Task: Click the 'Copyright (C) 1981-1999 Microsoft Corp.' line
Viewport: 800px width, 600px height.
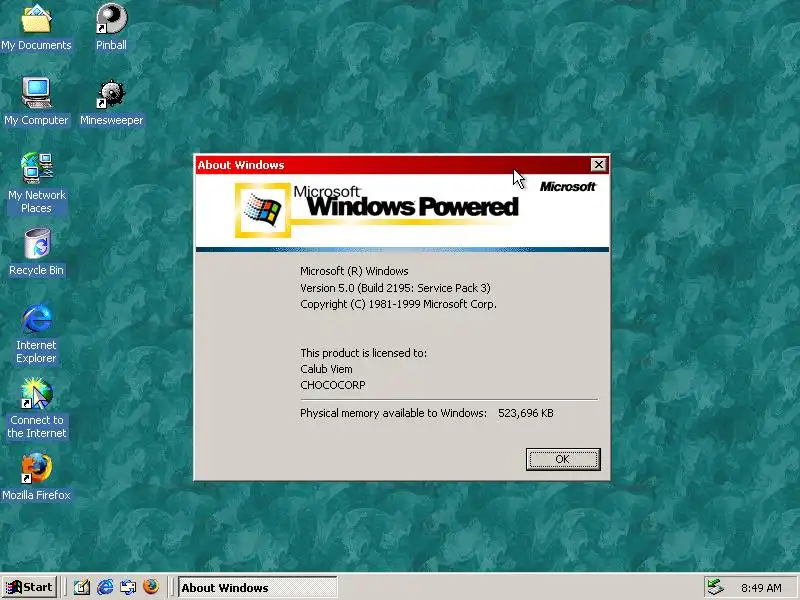Action: pos(398,304)
